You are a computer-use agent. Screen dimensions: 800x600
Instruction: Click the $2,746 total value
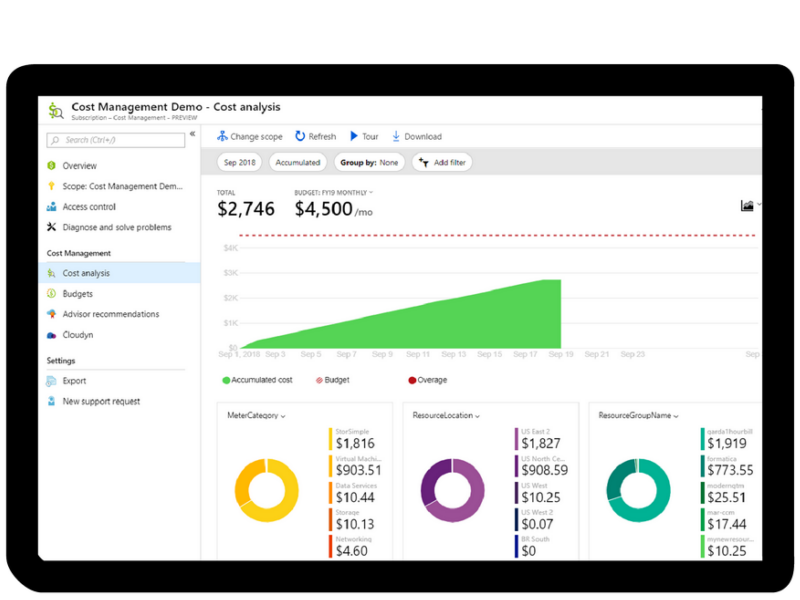coord(246,209)
